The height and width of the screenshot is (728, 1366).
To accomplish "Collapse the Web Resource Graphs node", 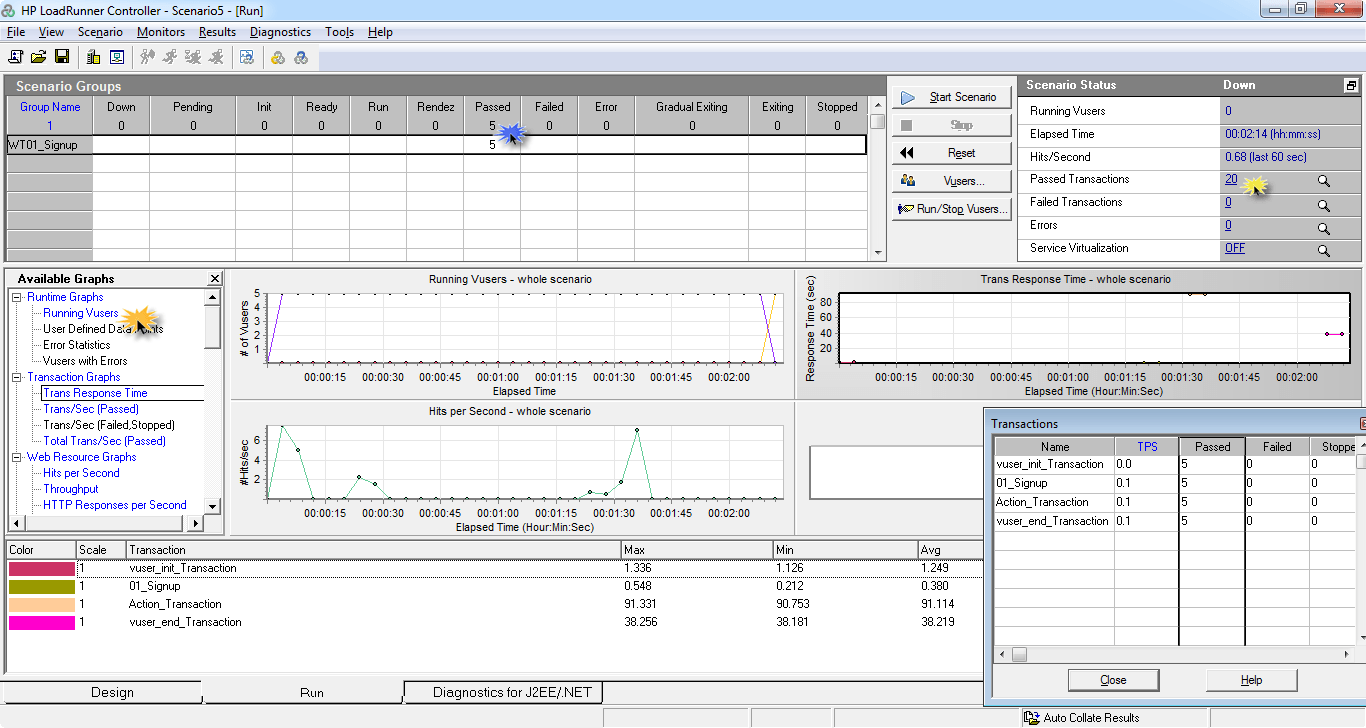I will point(17,457).
